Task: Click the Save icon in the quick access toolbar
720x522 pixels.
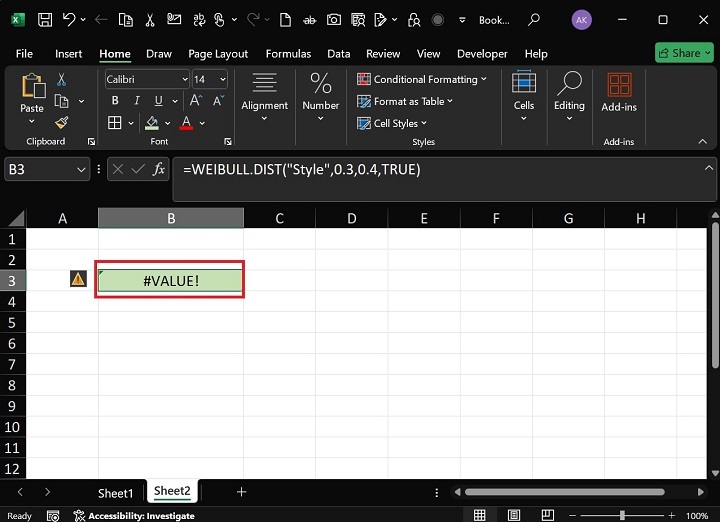Action: pos(45,20)
